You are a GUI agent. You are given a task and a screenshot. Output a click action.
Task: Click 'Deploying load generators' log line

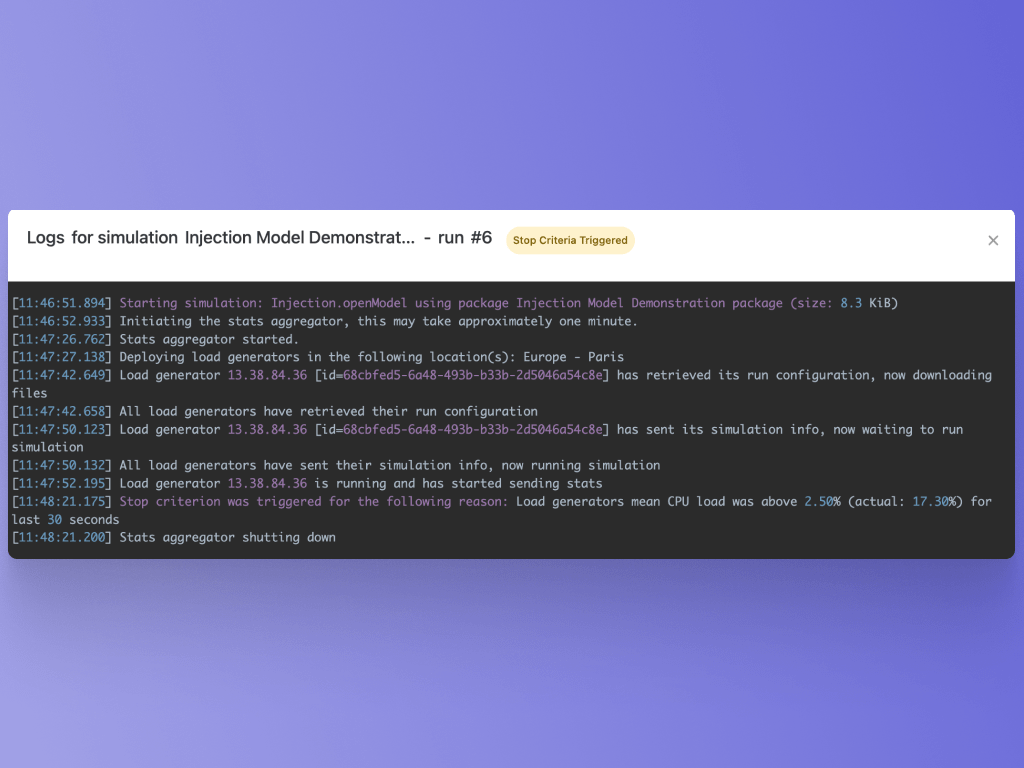[372, 357]
